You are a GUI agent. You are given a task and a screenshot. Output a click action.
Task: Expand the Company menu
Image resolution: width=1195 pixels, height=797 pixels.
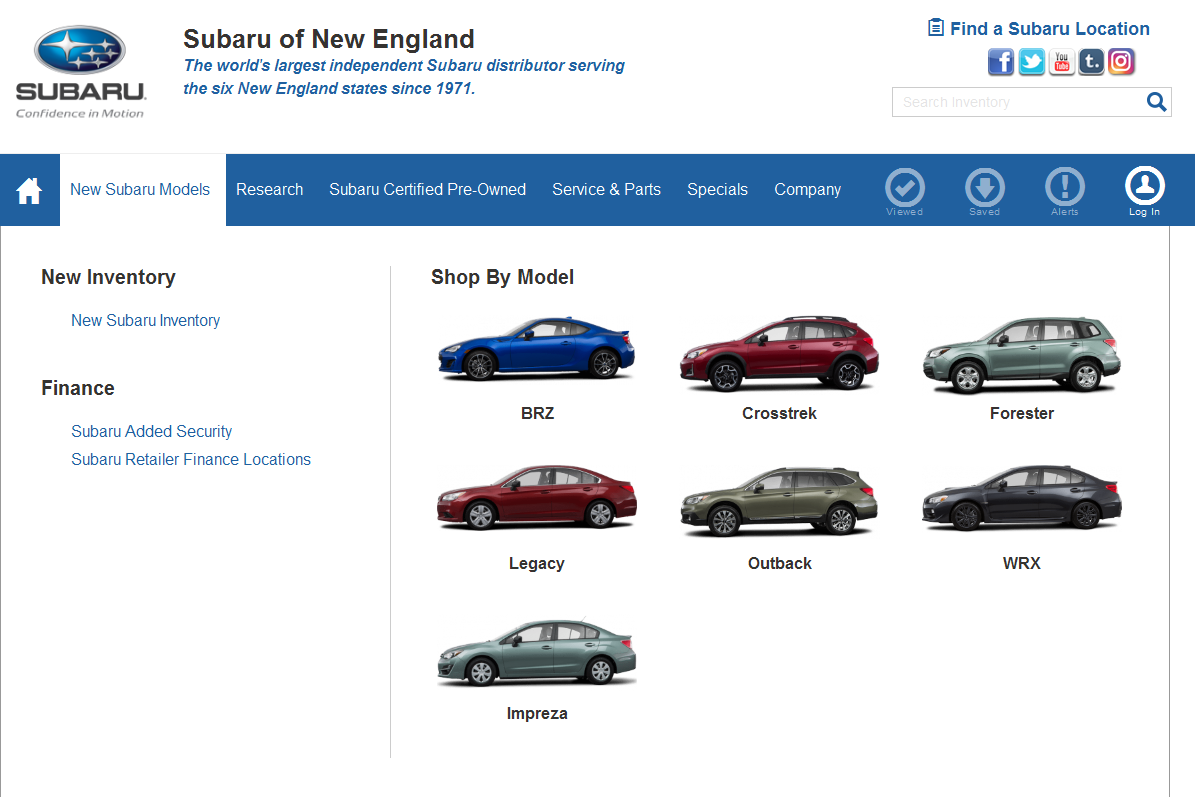pos(807,190)
